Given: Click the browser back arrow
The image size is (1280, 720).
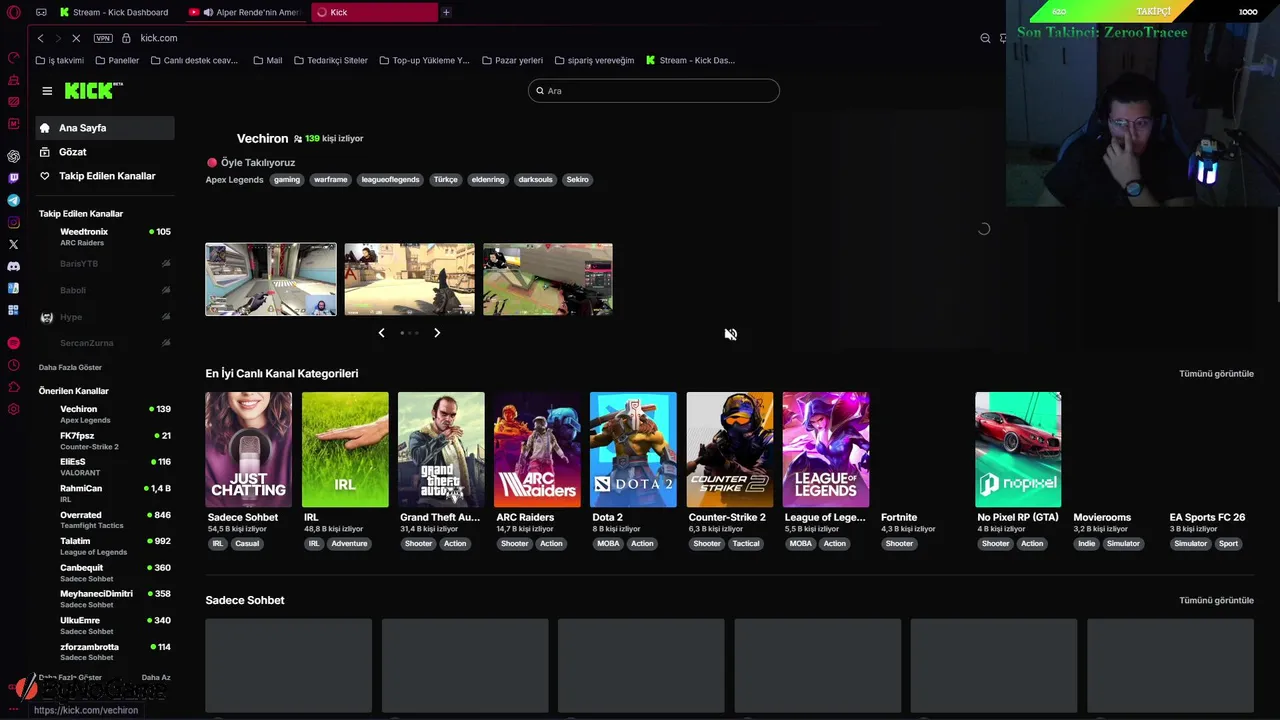Looking at the screenshot, I should pyautogui.click(x=40, y=38).
